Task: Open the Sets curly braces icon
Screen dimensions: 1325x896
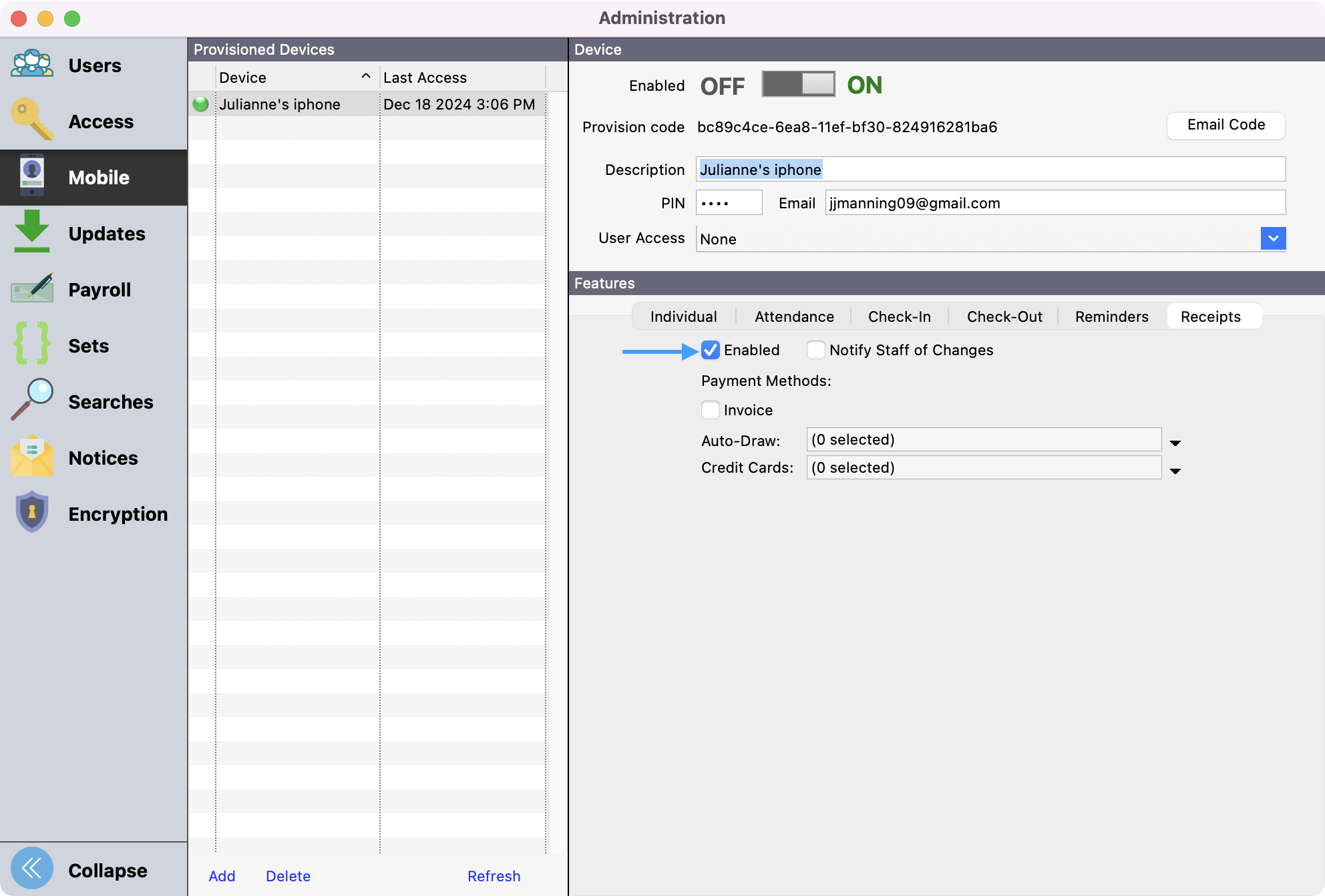Action: [x=32, y=345]
